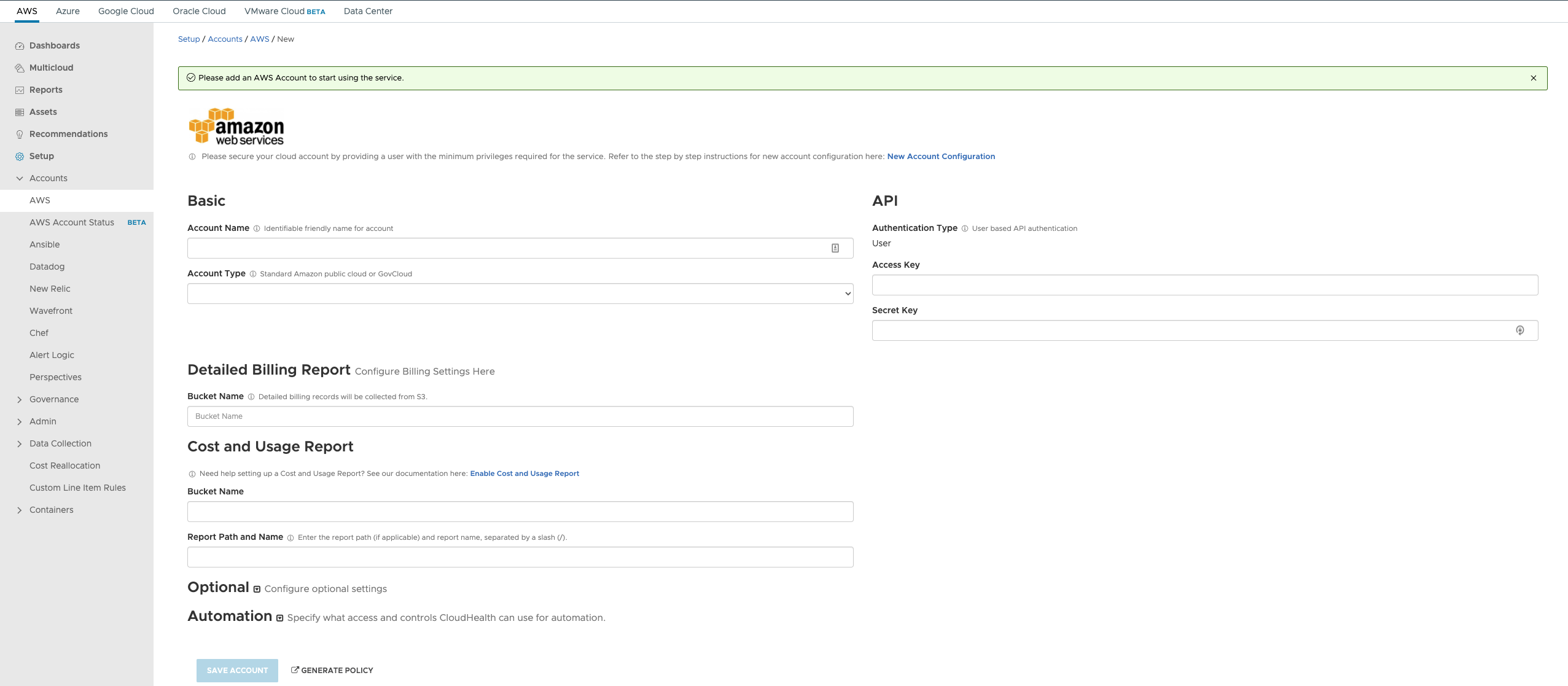Click the Access Key input field
Screen dimensions: 1568x686
[1204, 285]
